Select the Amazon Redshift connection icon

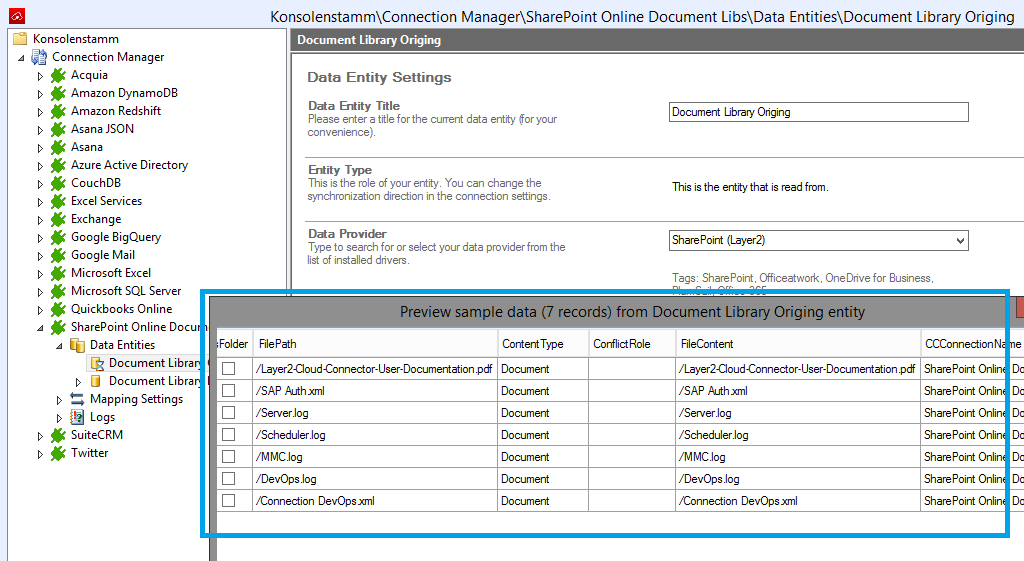[58, 111]
